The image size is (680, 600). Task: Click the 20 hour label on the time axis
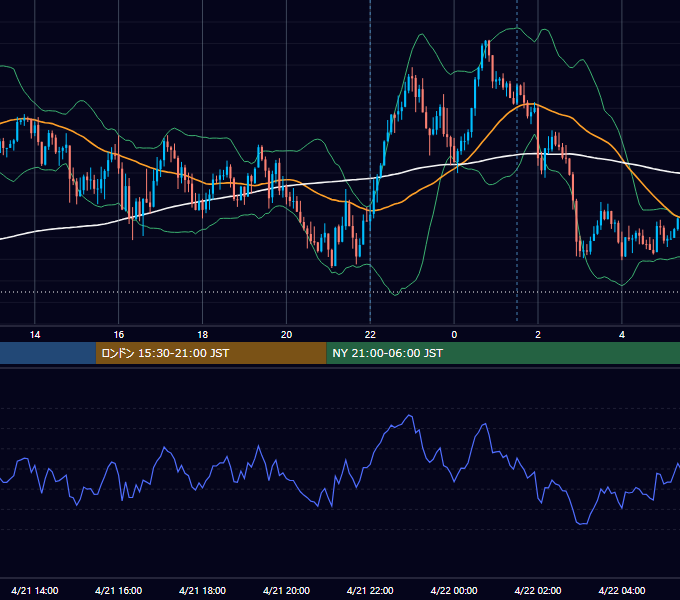[x=286, y=335]
